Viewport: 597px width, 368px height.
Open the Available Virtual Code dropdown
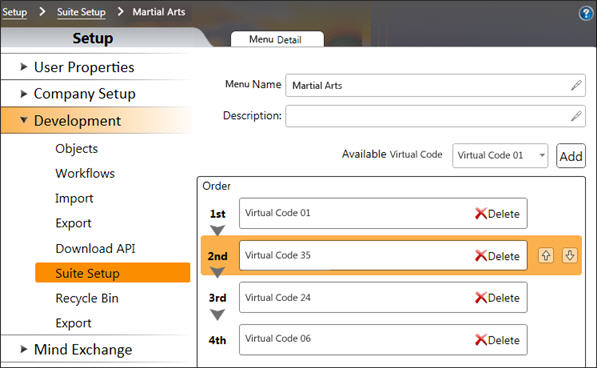500,155
